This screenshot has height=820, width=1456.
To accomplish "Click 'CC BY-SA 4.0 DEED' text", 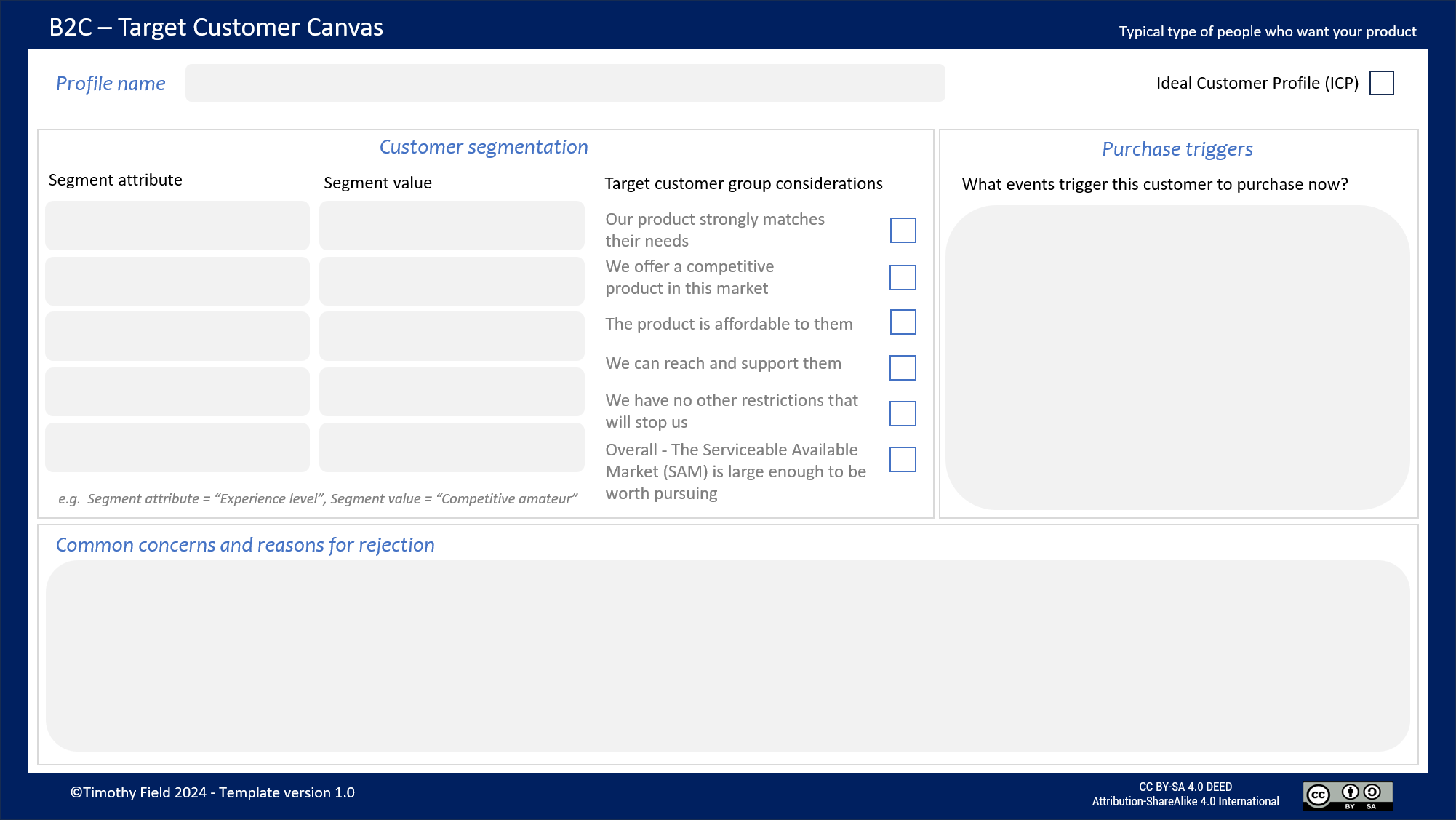I will click(1185, 787).
